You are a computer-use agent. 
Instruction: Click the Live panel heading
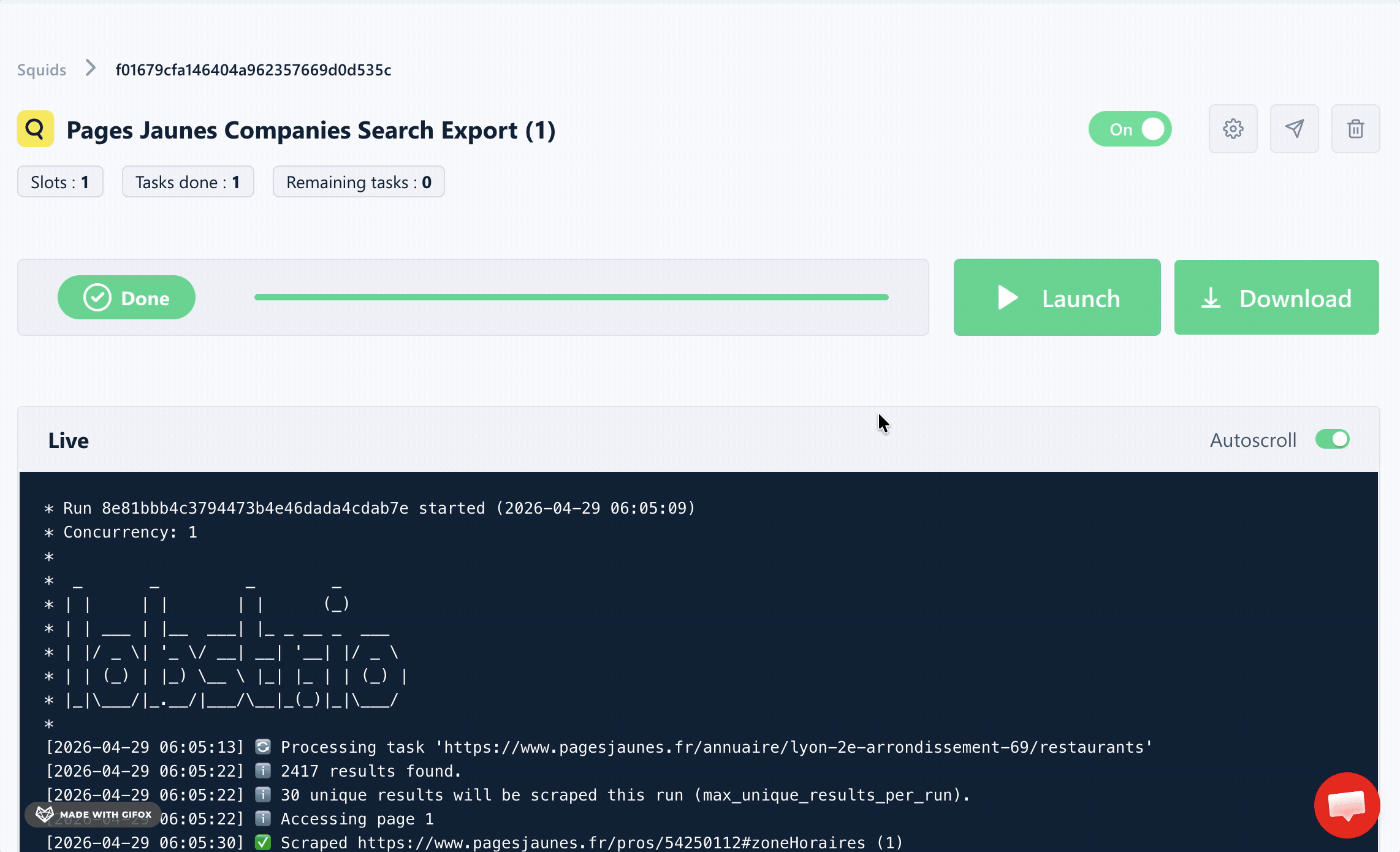tap(69, 441)
